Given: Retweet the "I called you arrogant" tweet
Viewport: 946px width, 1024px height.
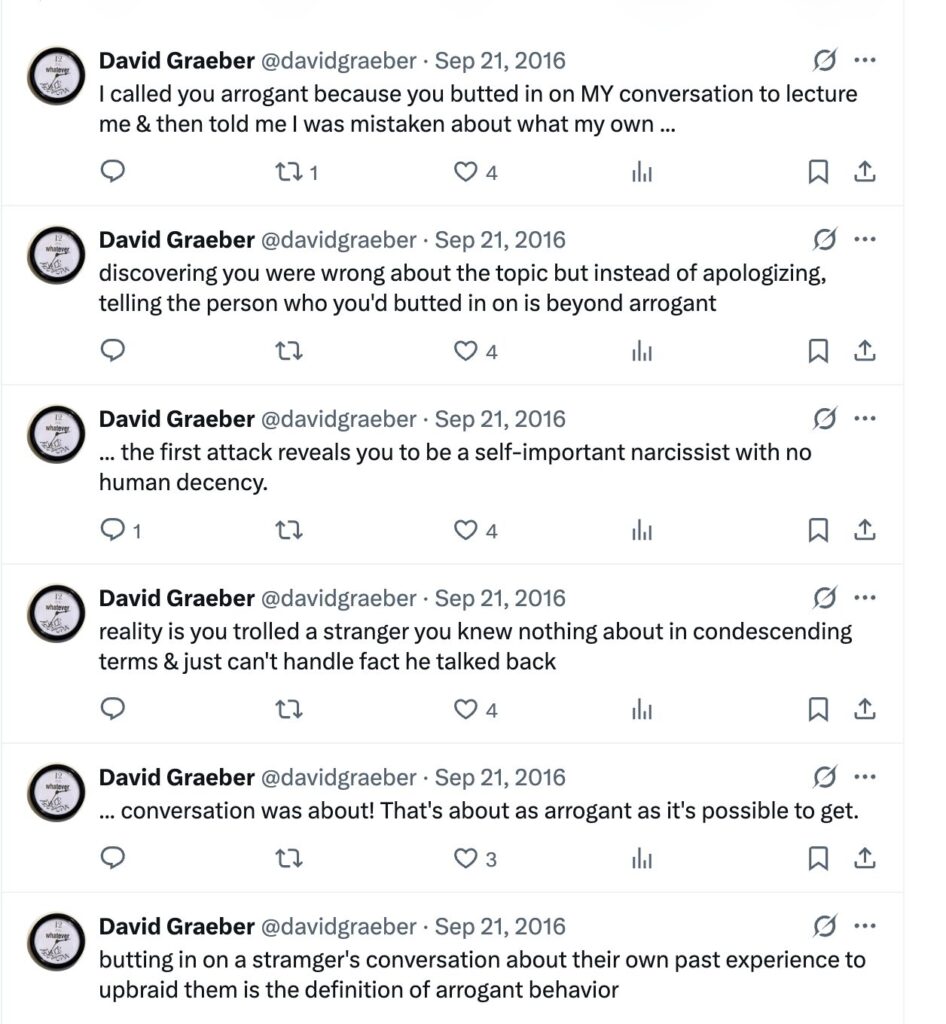Looking at the screenshot, I should (296, 172).
